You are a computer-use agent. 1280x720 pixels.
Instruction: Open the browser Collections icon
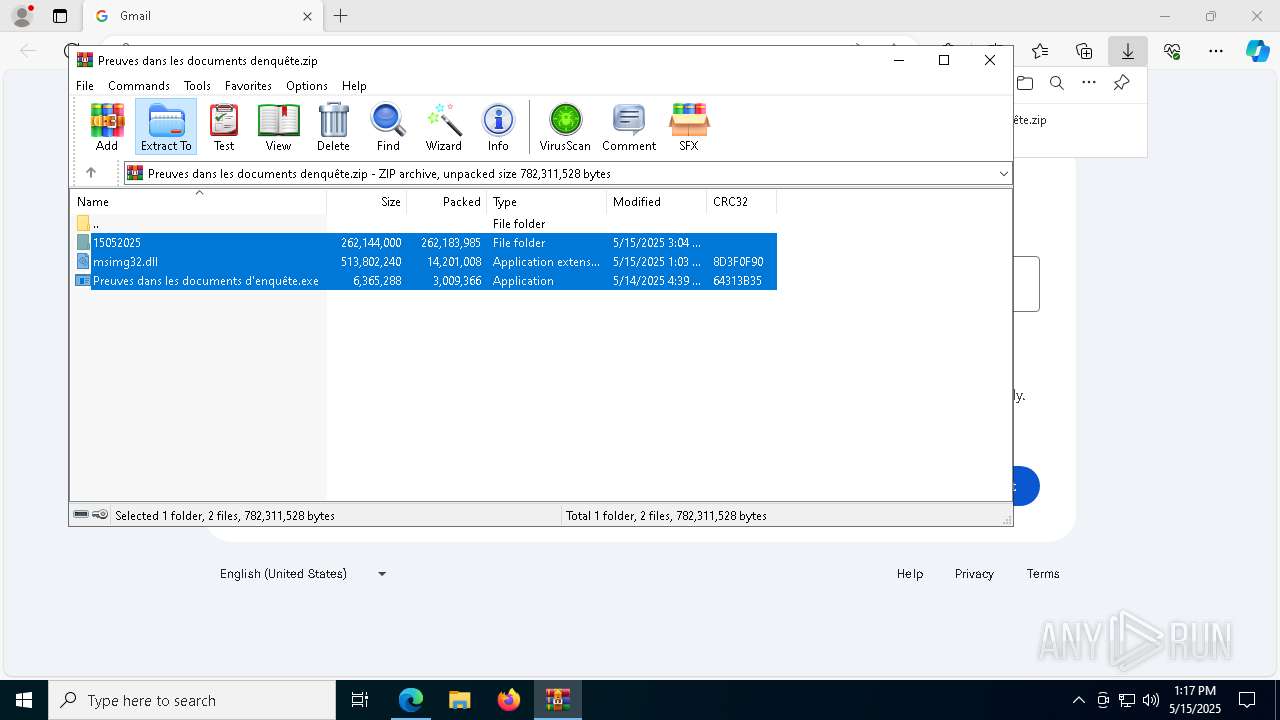pyautogui.click(x=1084, y=51)
